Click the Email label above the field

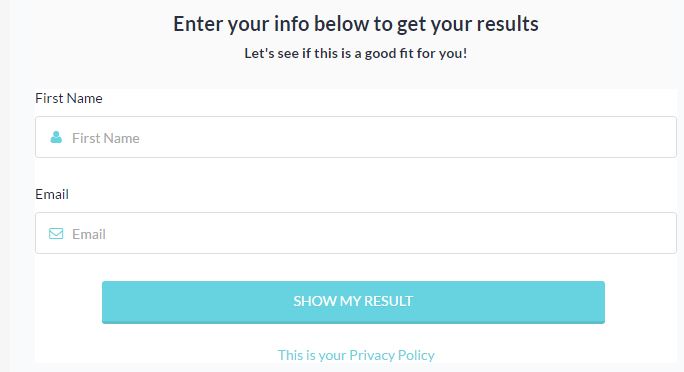52,194
